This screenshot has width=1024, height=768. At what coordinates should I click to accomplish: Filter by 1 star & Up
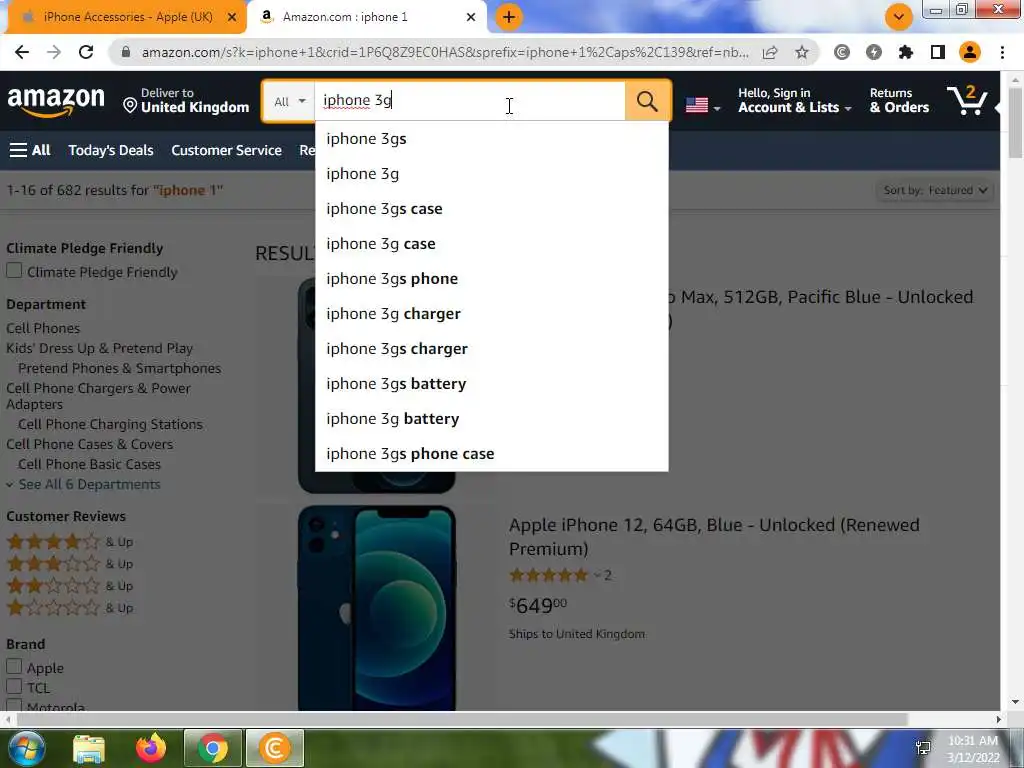click(x=70, y=608)
